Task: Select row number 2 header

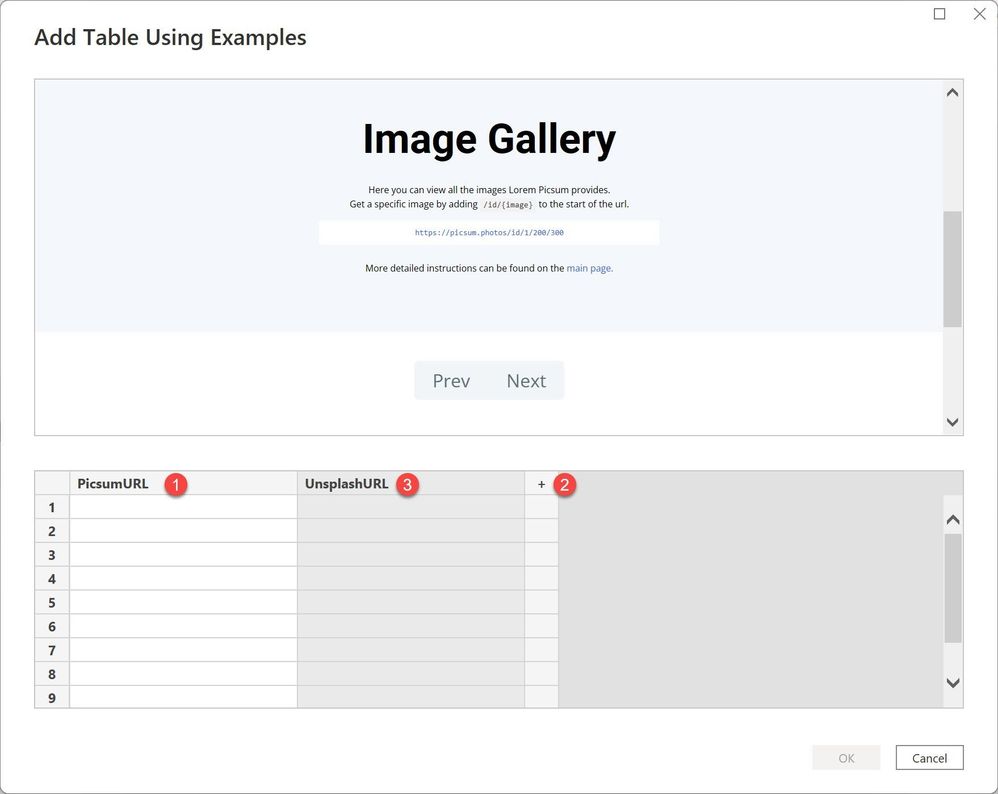Action: coord(52,531)
